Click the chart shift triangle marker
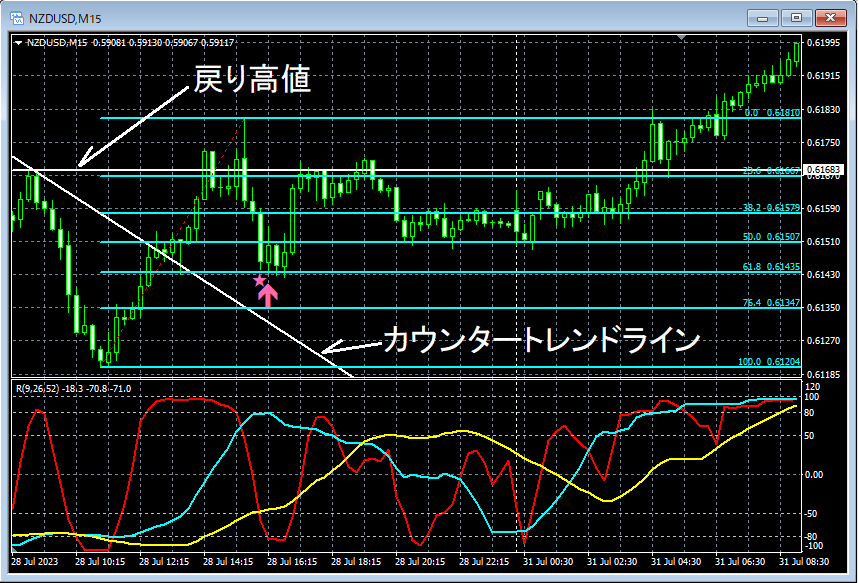 [682, 37]
